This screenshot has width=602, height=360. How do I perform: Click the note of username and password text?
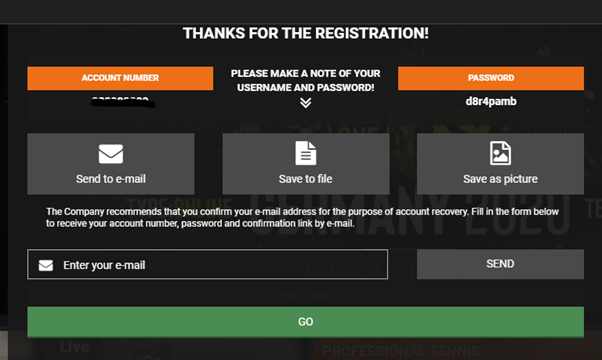[x=306, y=81]
